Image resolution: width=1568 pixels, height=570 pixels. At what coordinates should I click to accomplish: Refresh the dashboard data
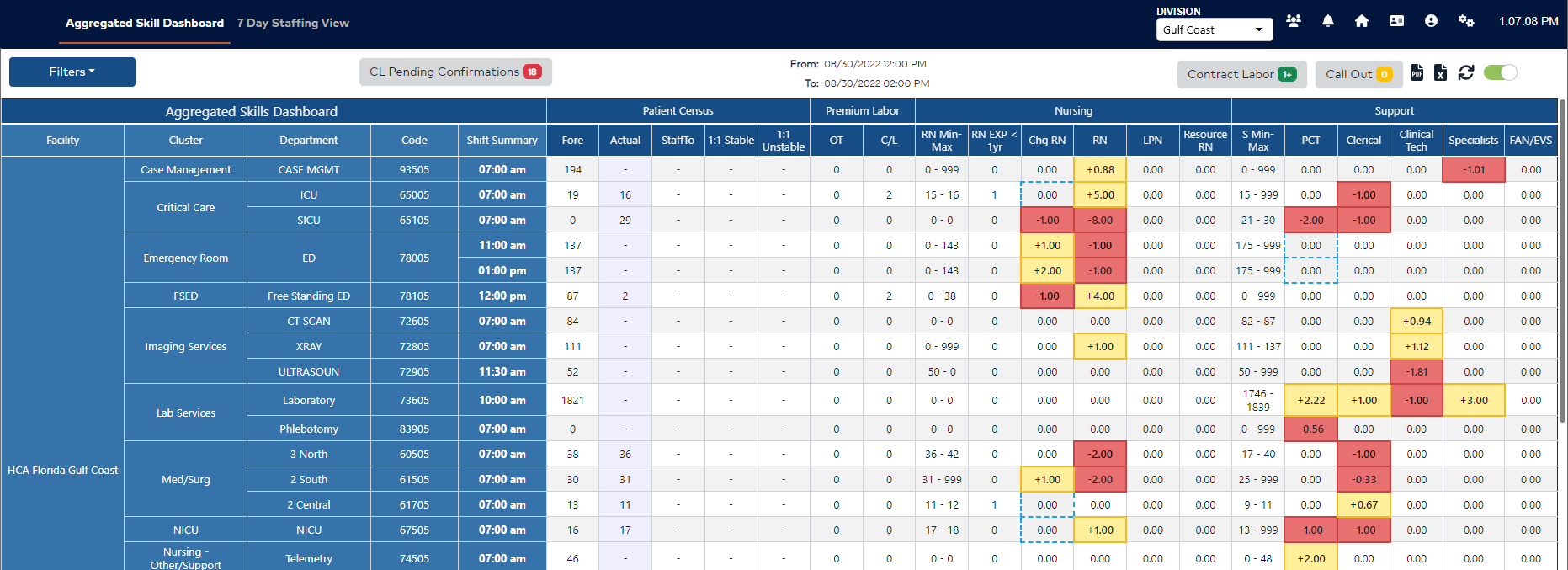coord(1466,73)
